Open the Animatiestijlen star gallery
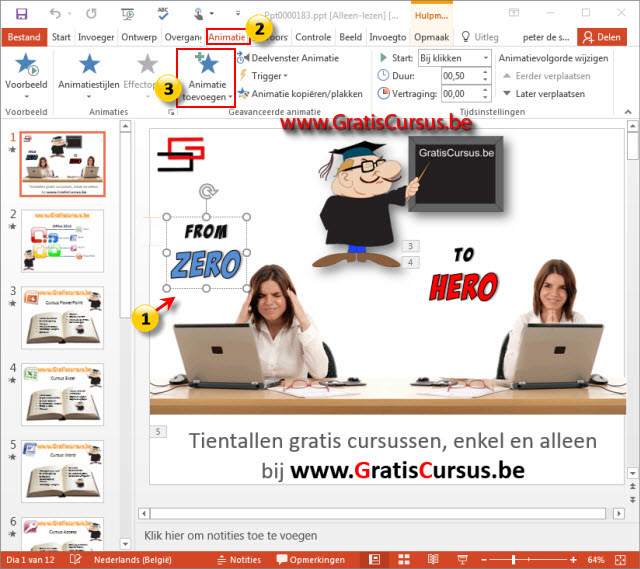 coord(89,64)
